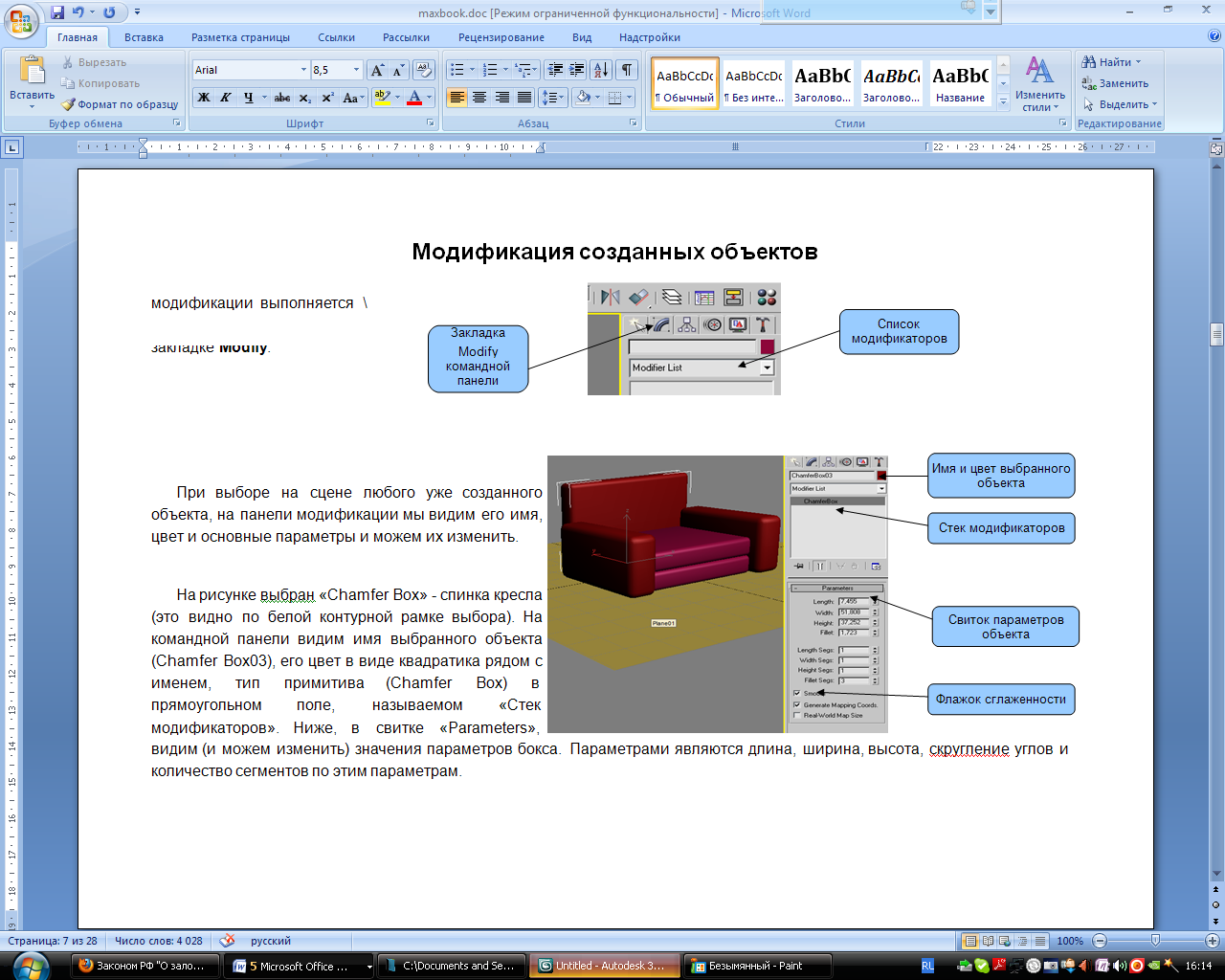1225x980 pixels.
Task: Justify paragraph text
Action: click(524, 98)
